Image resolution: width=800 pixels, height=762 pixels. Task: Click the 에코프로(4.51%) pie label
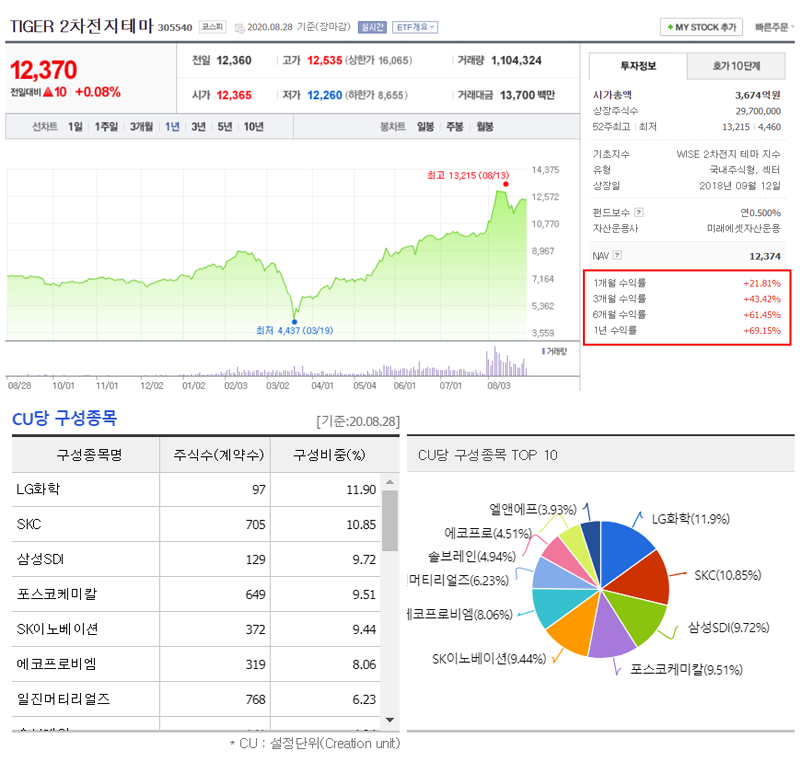[488, 533]
